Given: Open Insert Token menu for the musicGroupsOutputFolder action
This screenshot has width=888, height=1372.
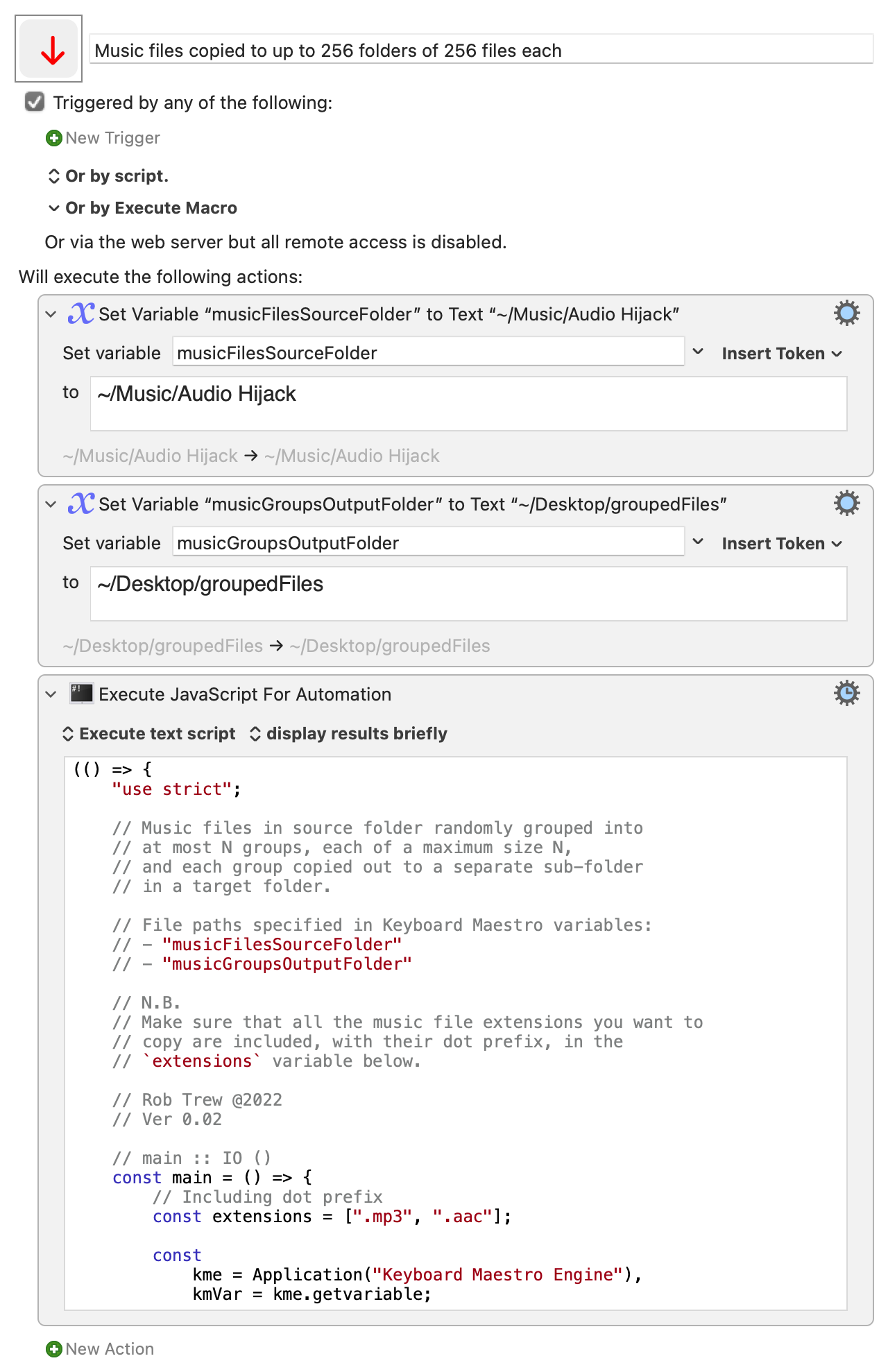Looking at the screenshot, I should [x=782, y=543].
